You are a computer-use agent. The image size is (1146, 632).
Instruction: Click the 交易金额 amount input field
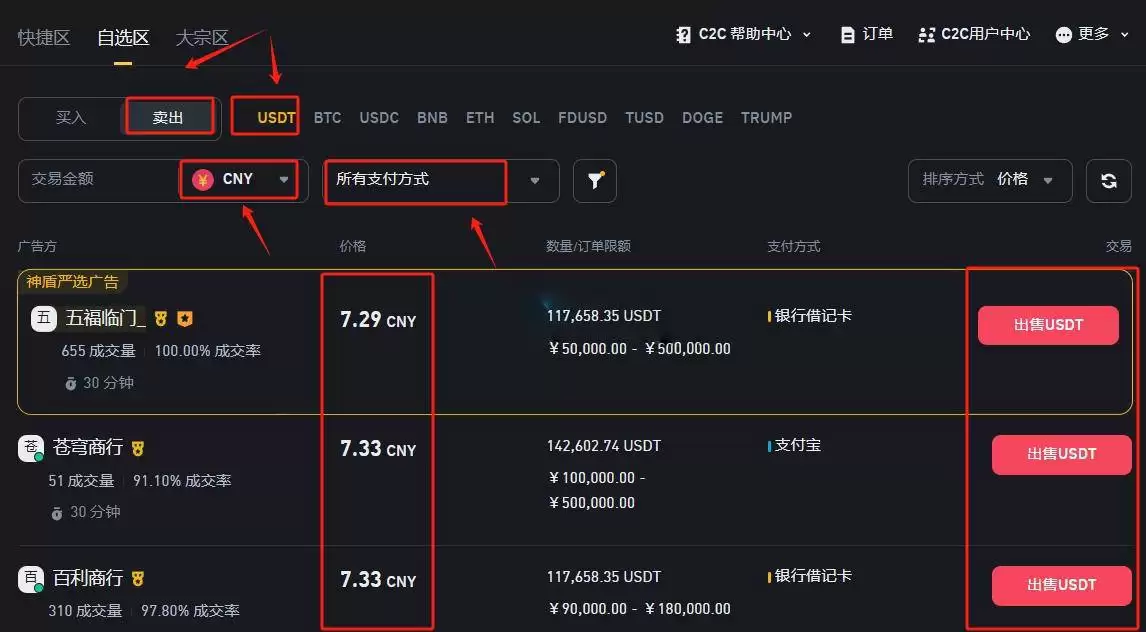pos(110,181)
